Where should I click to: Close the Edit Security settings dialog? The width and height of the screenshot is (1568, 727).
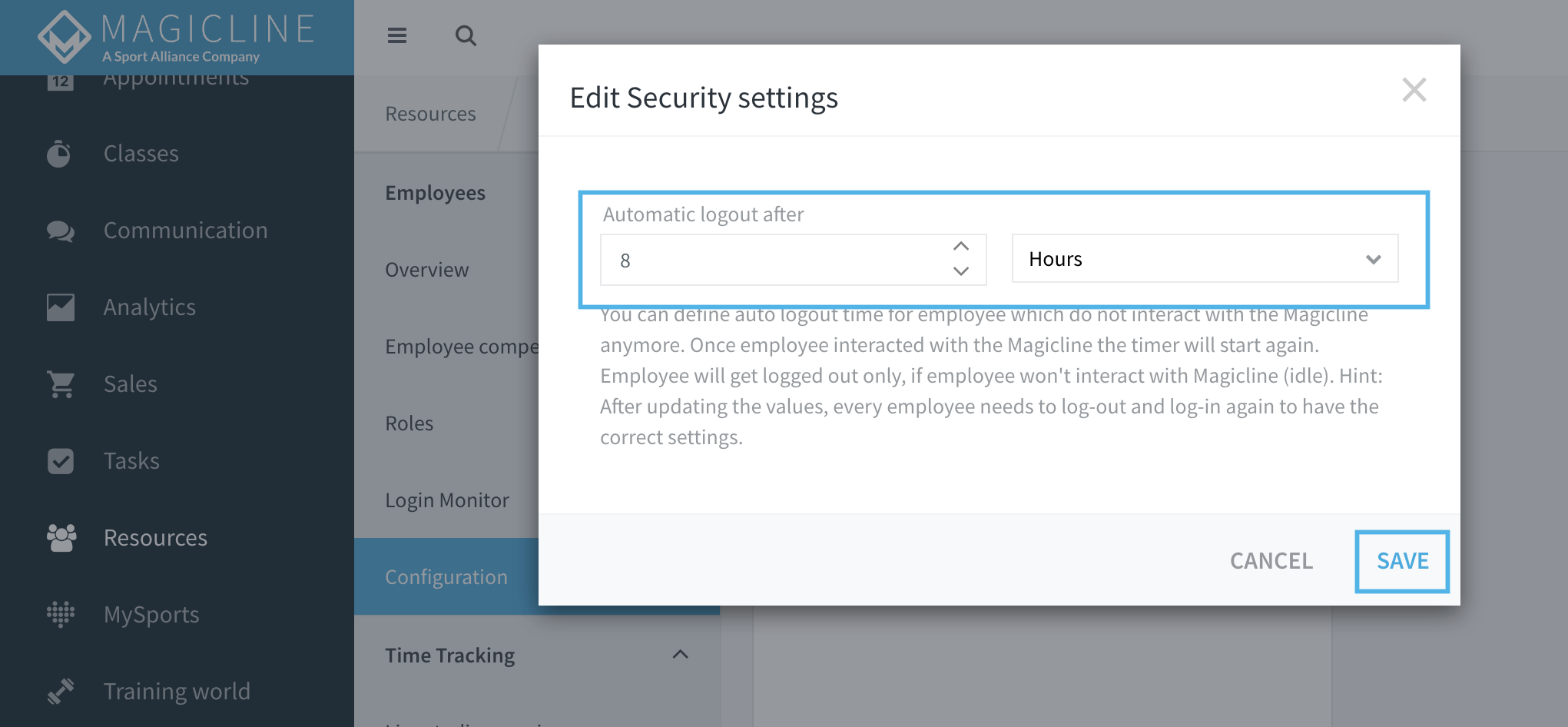click(1414, 90)
